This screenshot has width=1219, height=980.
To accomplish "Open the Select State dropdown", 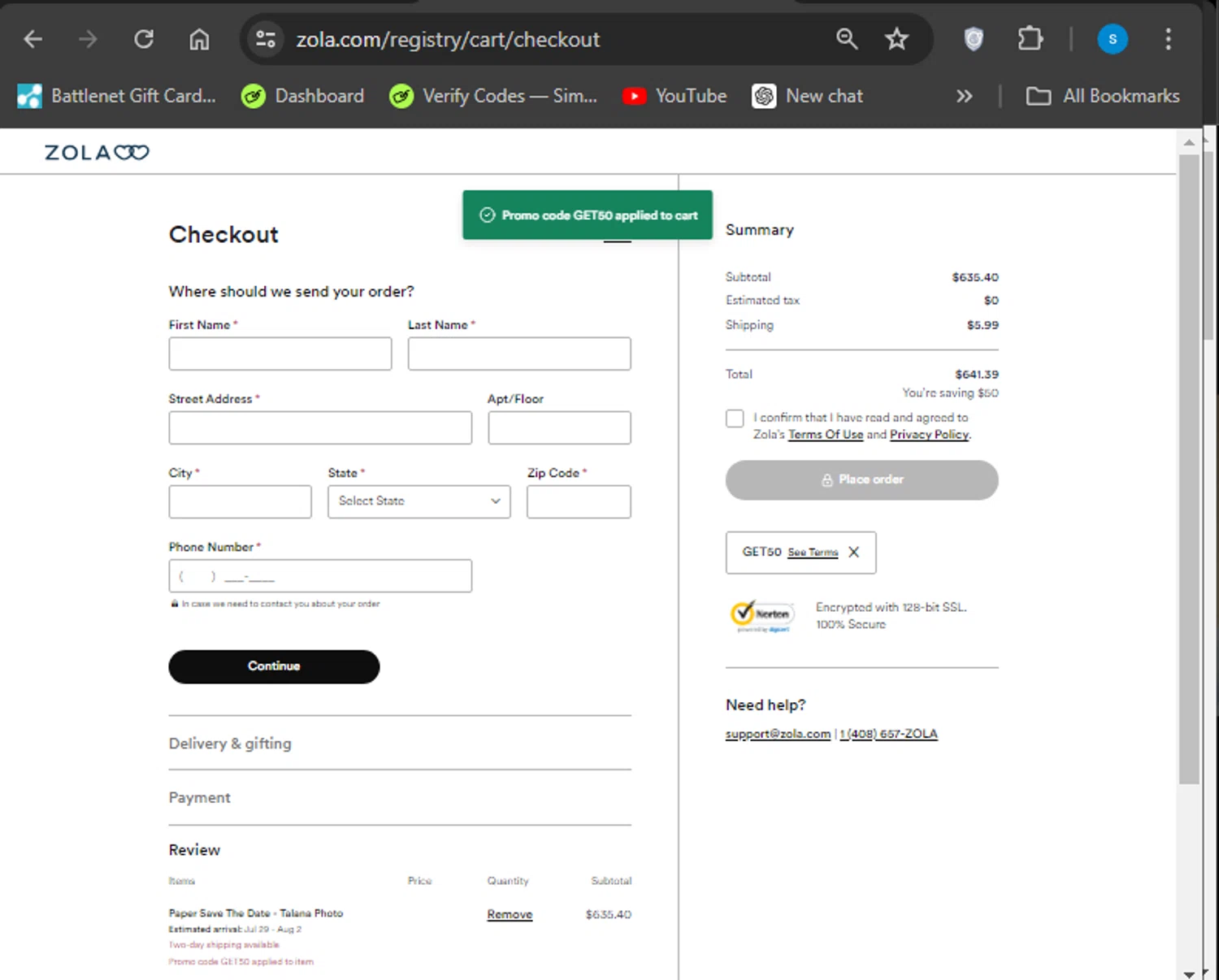I will [419, 501].
